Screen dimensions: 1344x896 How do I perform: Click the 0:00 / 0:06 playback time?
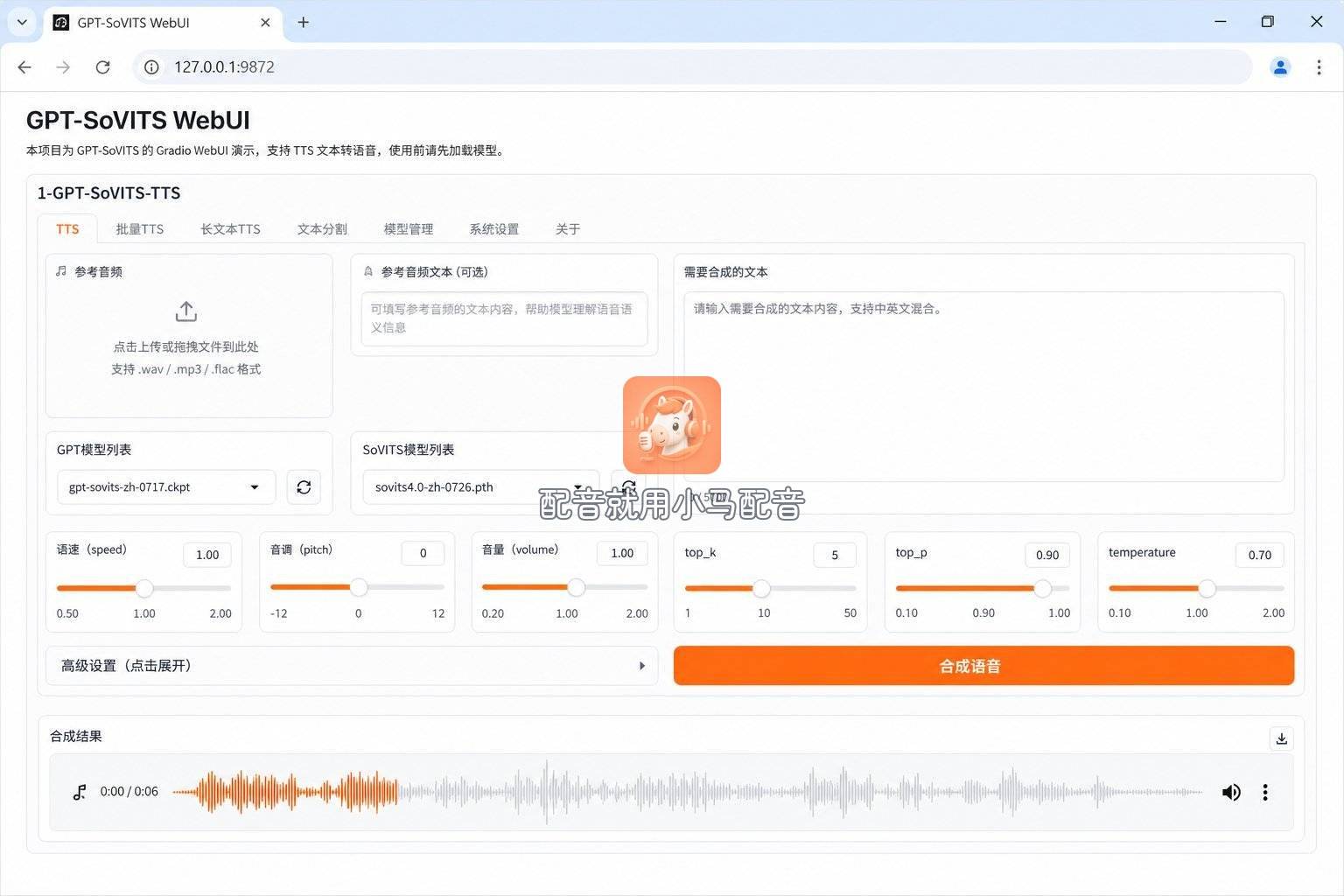click(x=129, y=792)
